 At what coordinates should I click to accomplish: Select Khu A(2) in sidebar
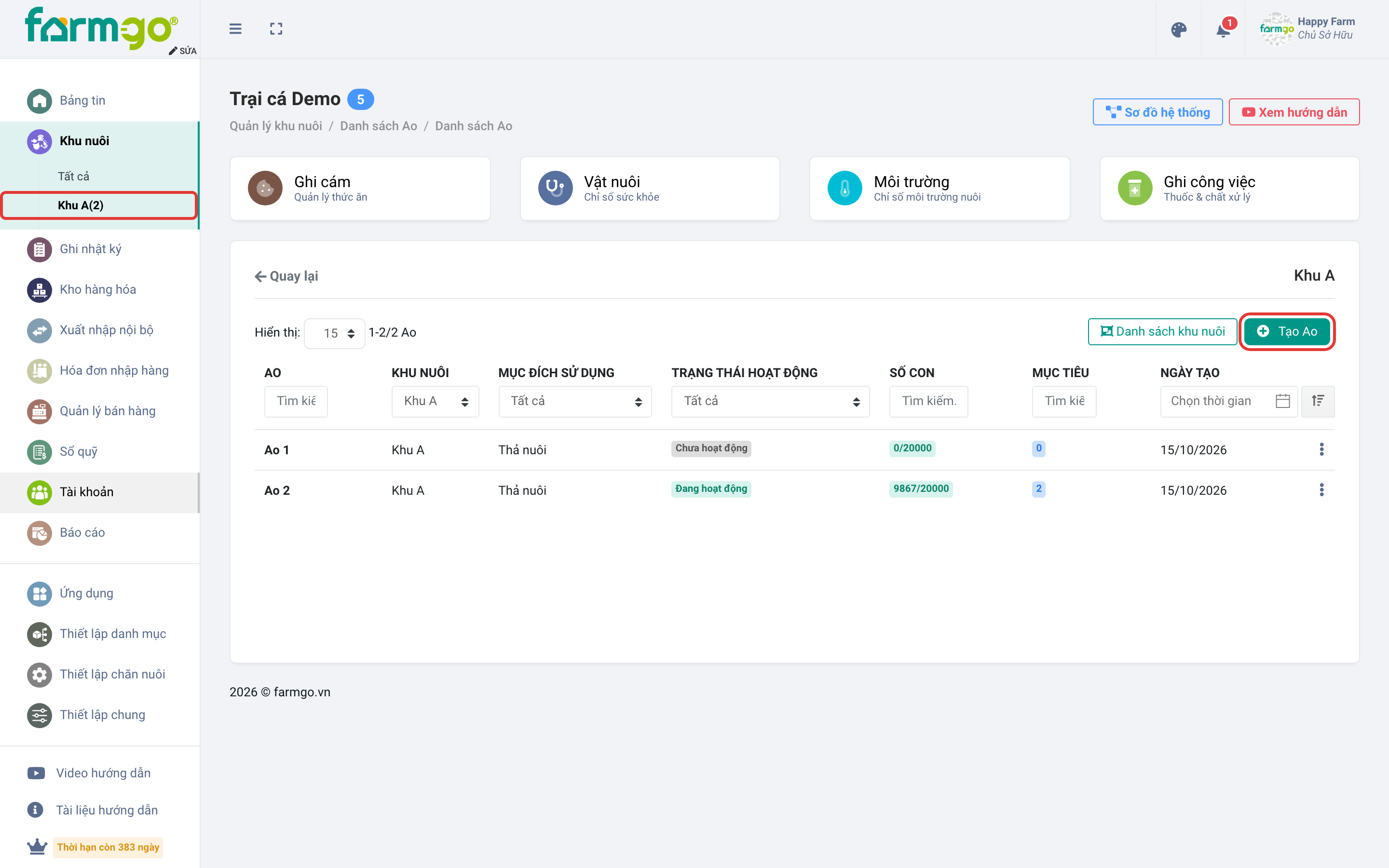coord(99,205)
